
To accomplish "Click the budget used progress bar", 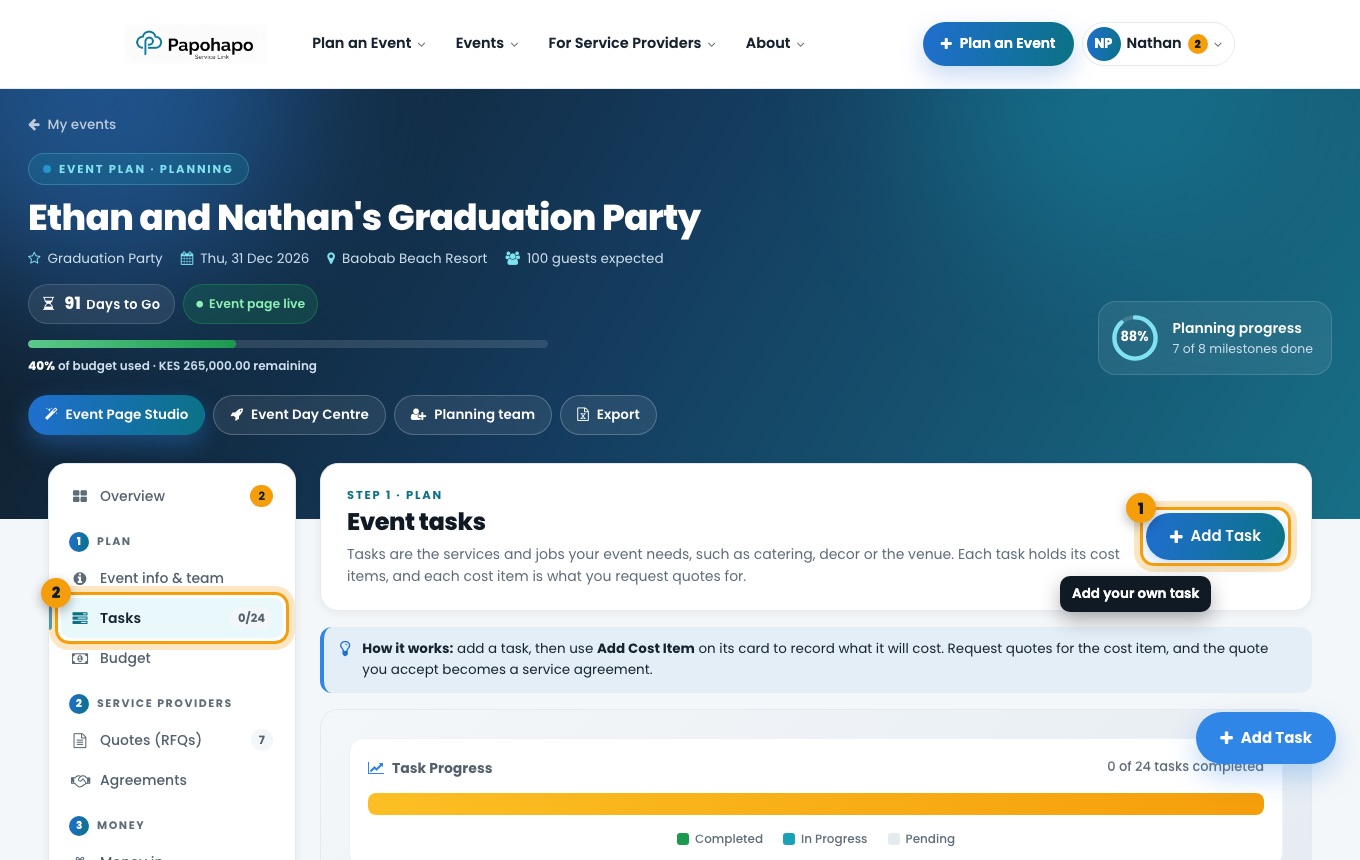I will click(x=288, y=344).
